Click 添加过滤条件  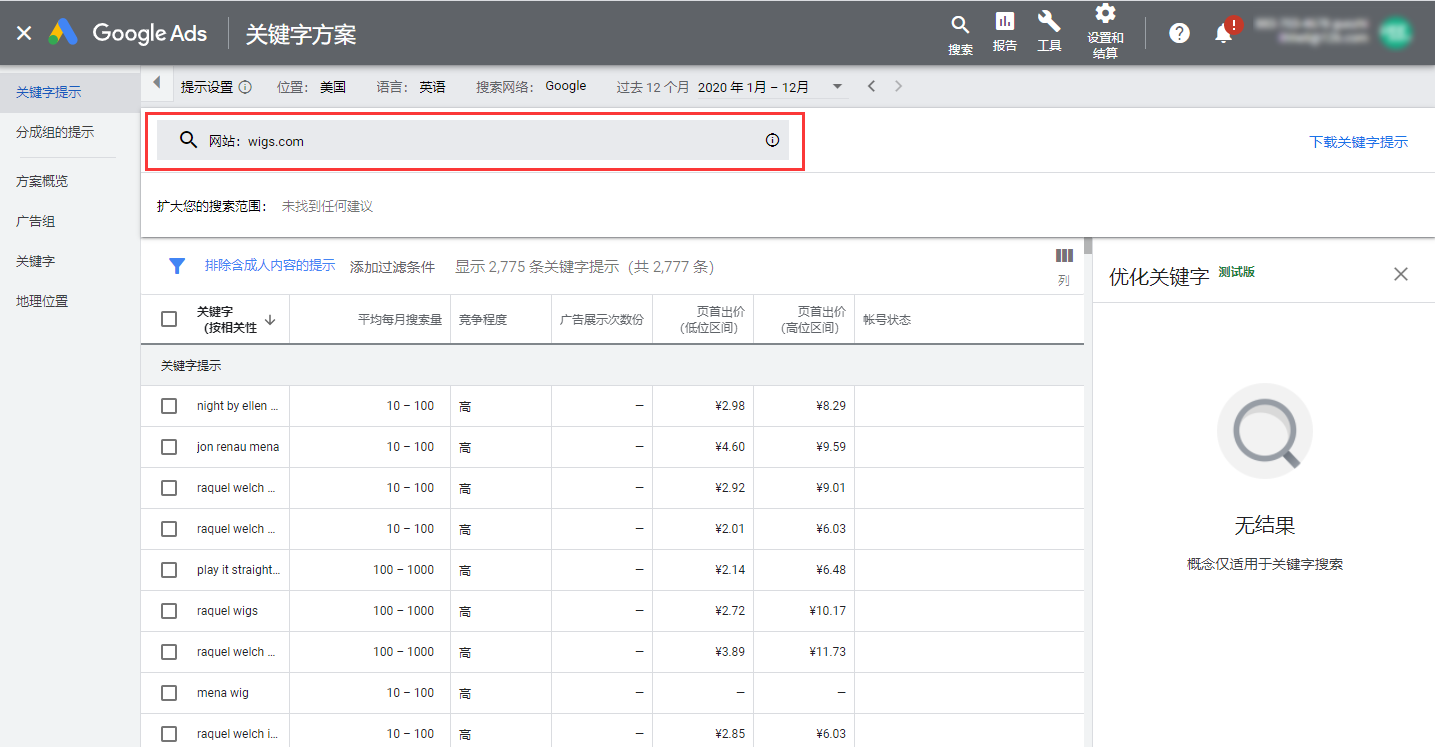[x=392, y=267]
